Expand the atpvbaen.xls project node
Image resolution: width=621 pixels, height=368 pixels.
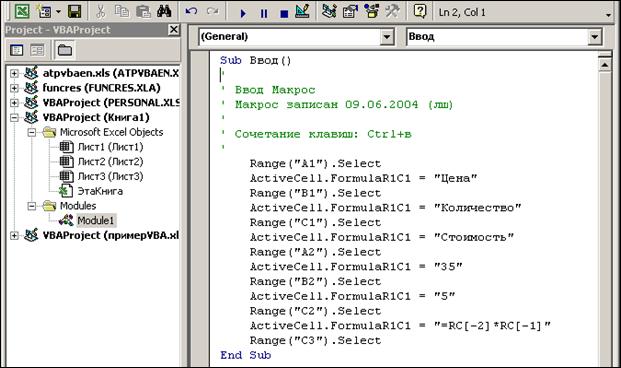point(14,73)
